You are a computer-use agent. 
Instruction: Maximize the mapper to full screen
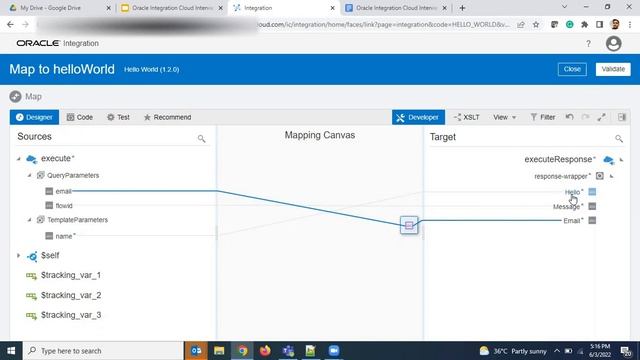pyautogui.click(x=602, y=117)
